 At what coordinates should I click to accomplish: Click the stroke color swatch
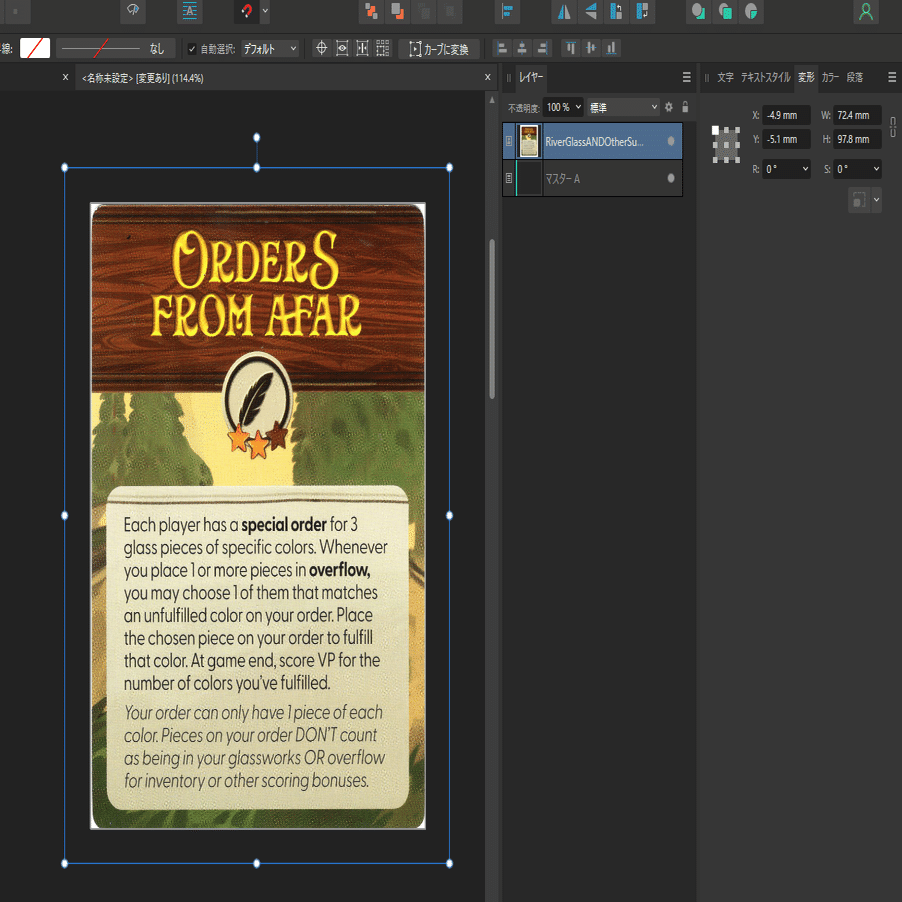[x=35, y=48]
